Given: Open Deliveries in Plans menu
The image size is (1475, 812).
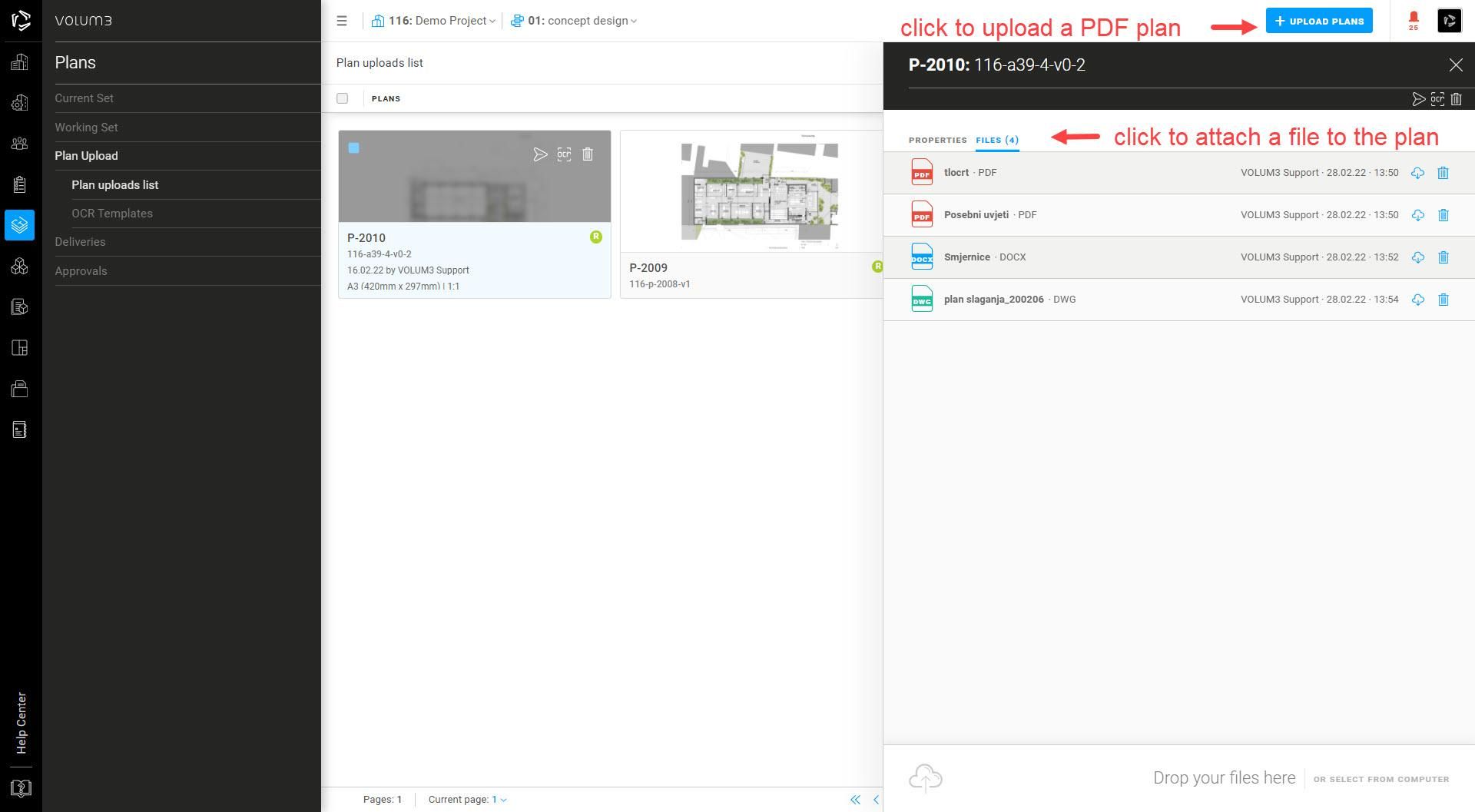Looking at the screenshot, I should click(x=80, y=242).
